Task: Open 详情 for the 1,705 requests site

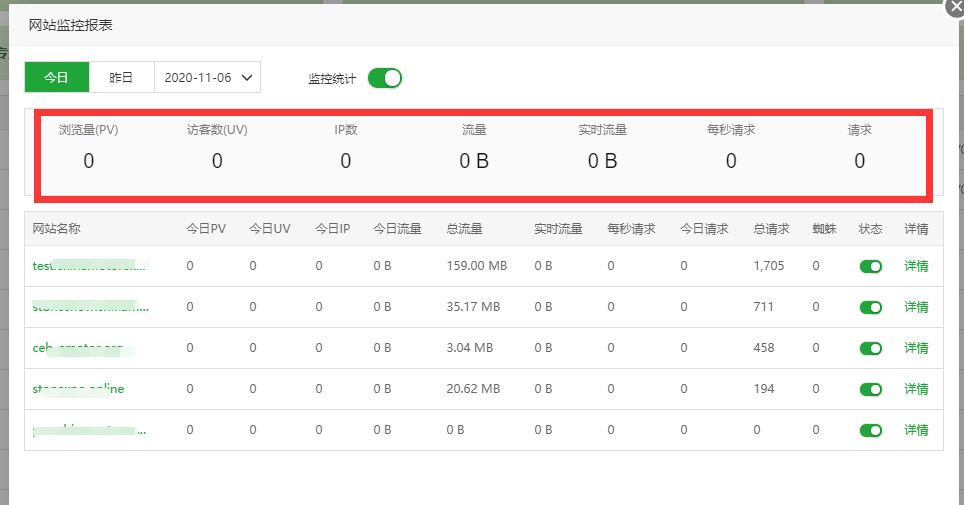Action: pyautogui.click(x=916, y=266)
